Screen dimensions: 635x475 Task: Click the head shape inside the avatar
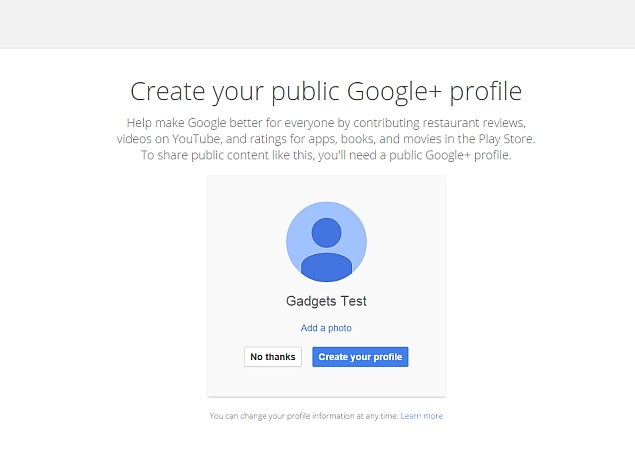pos(326,233)
